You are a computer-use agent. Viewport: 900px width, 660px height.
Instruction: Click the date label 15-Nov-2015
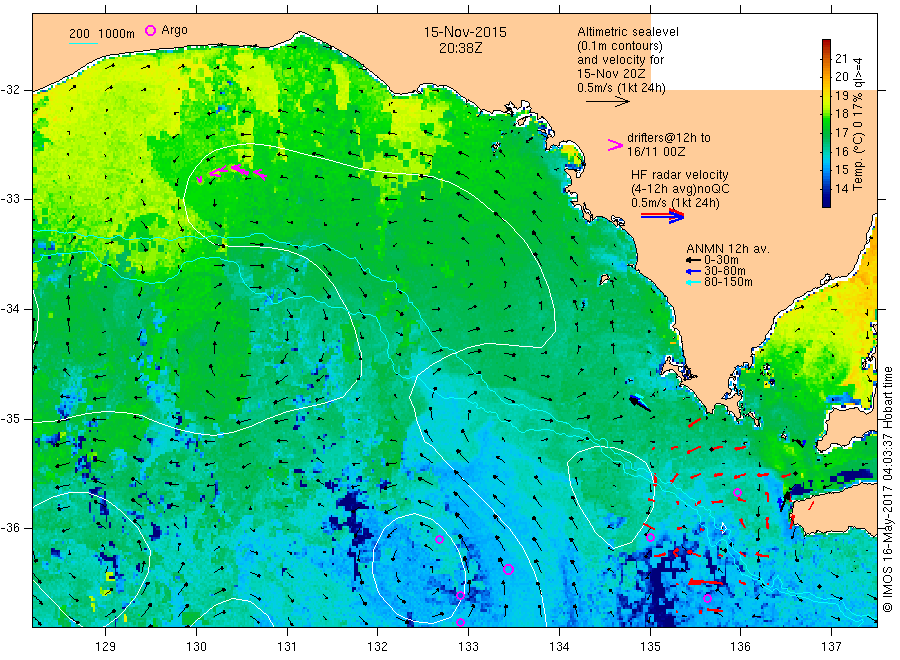click(x=465, y=32)
